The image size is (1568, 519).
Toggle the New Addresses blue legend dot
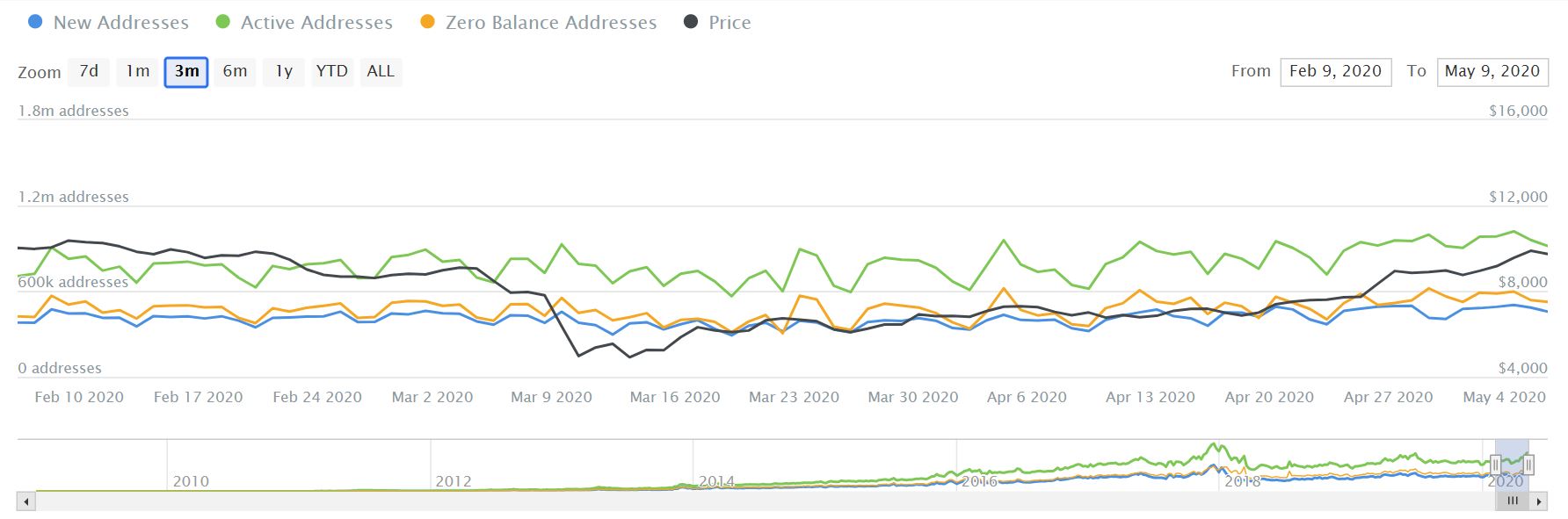click(35, 23)
